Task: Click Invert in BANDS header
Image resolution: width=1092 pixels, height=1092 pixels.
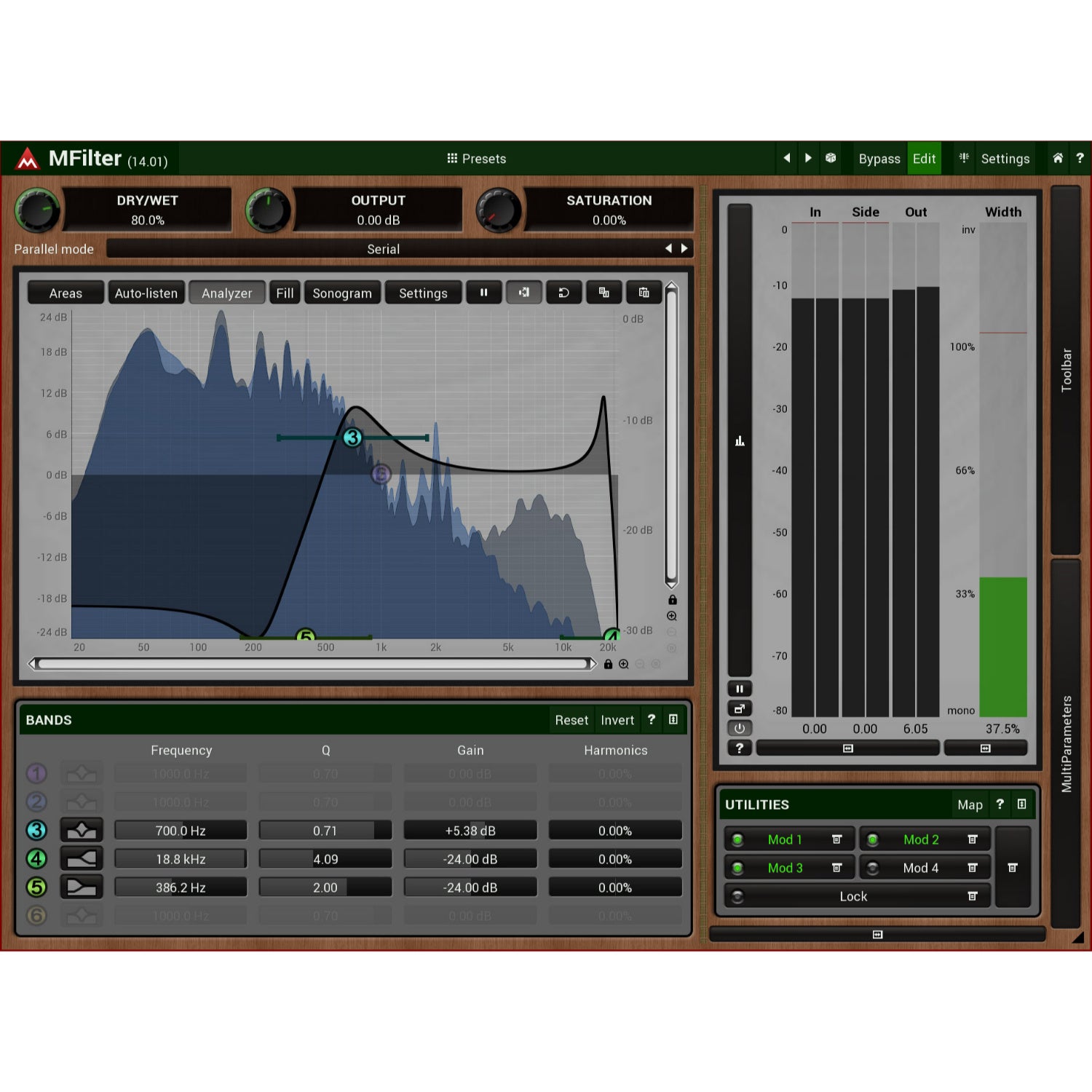Action: [x=617, y=720]
